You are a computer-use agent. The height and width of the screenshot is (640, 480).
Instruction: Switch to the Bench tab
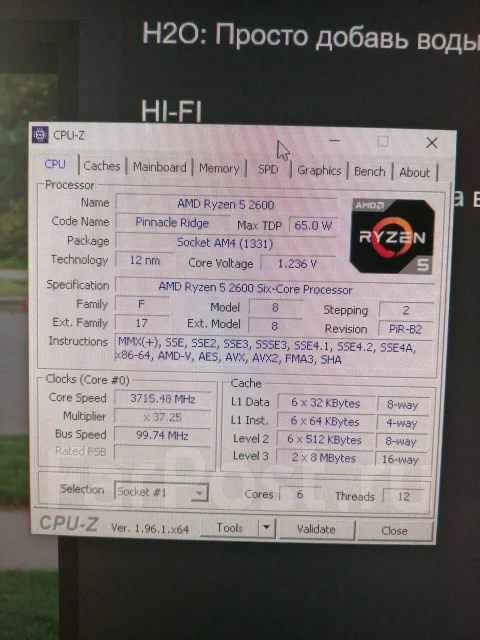click(369, 171)
